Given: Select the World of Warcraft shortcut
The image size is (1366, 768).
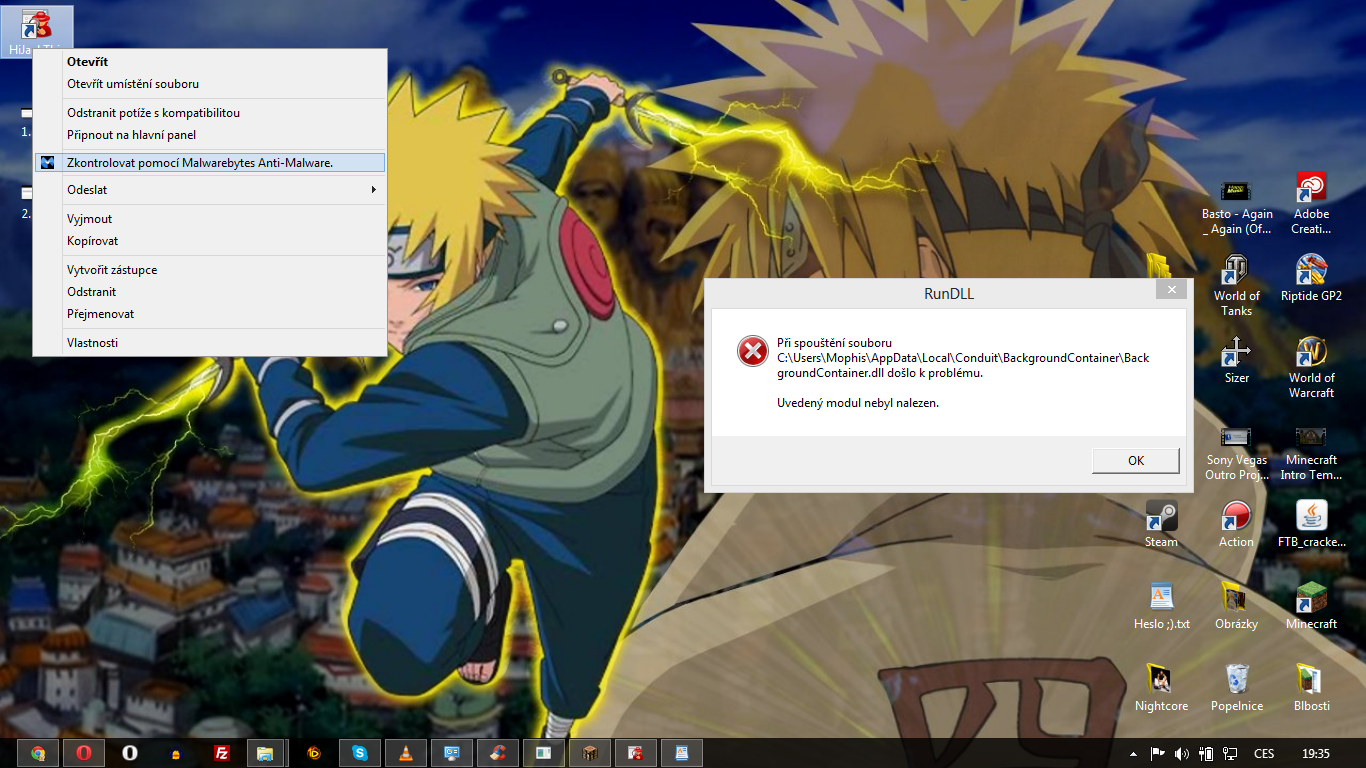Looking at the screenshot, I should 1311,368.
